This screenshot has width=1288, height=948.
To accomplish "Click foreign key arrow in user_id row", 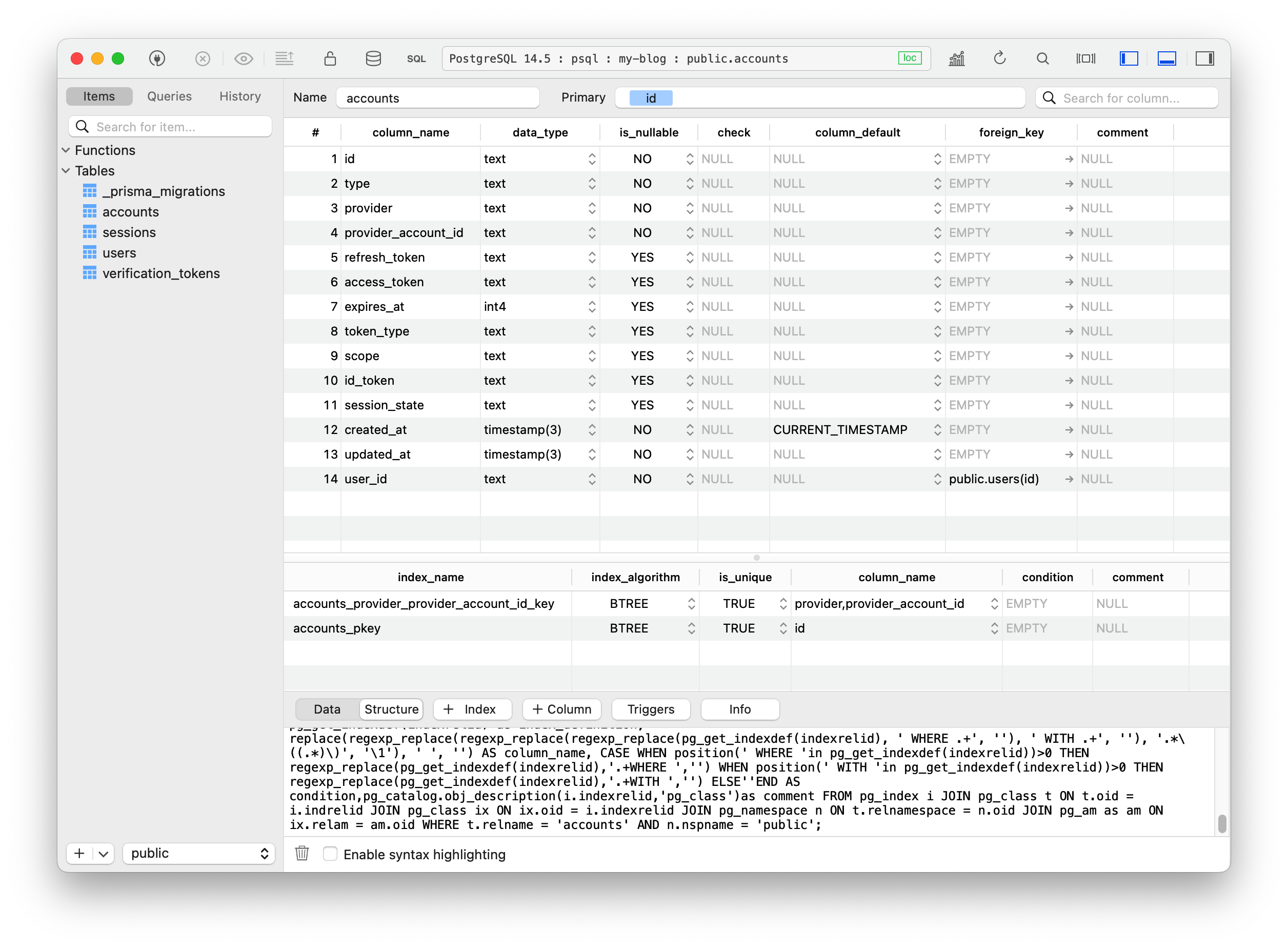I will pos(1069,479).
